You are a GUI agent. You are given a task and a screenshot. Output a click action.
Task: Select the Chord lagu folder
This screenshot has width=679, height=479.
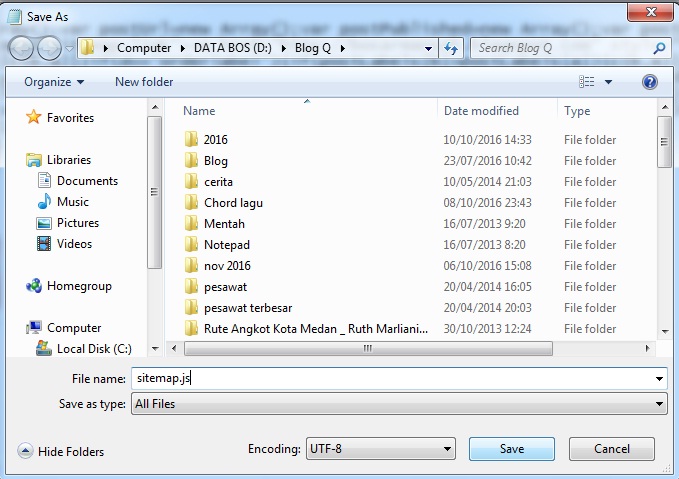pyautogui.click(x=233, y=203)
